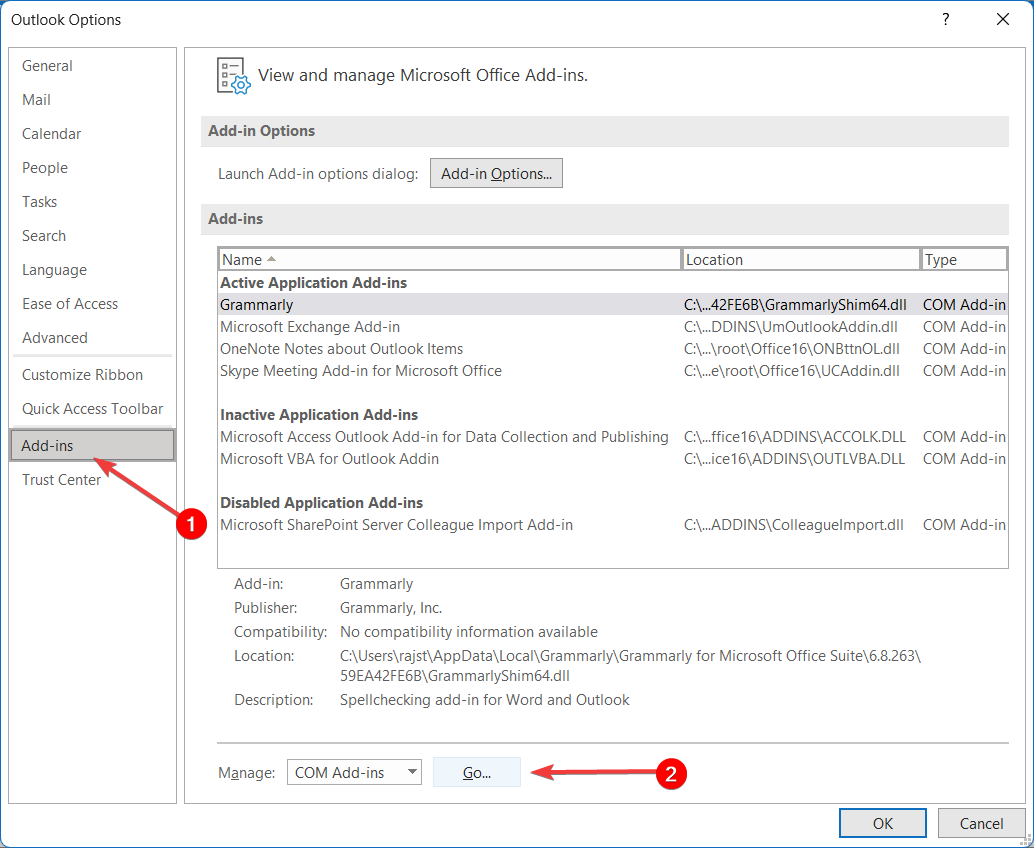Click the 'Spellchecking add-in for Word and Outlook' description
The width and height of the screenshot is (1034, 848).
[x=485, y=700]
